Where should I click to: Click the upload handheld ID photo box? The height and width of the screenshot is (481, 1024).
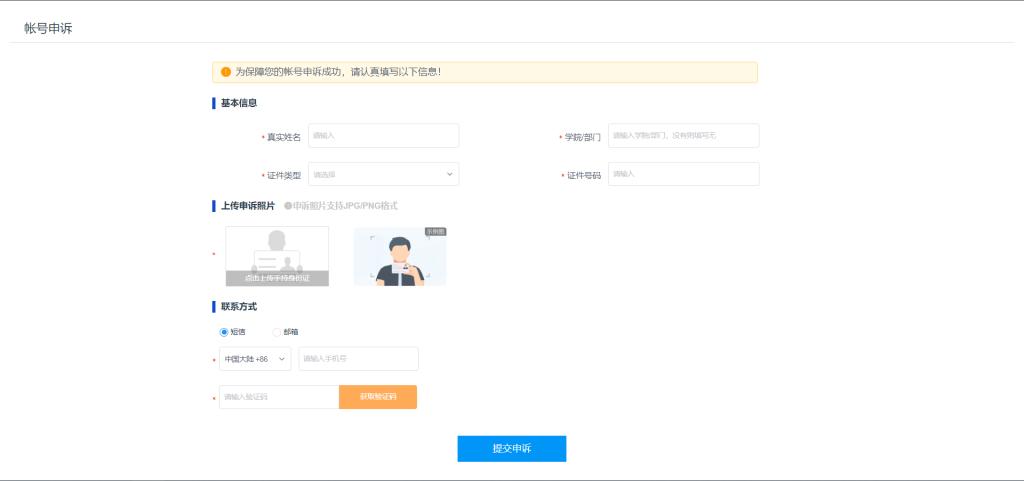point(277,256)
